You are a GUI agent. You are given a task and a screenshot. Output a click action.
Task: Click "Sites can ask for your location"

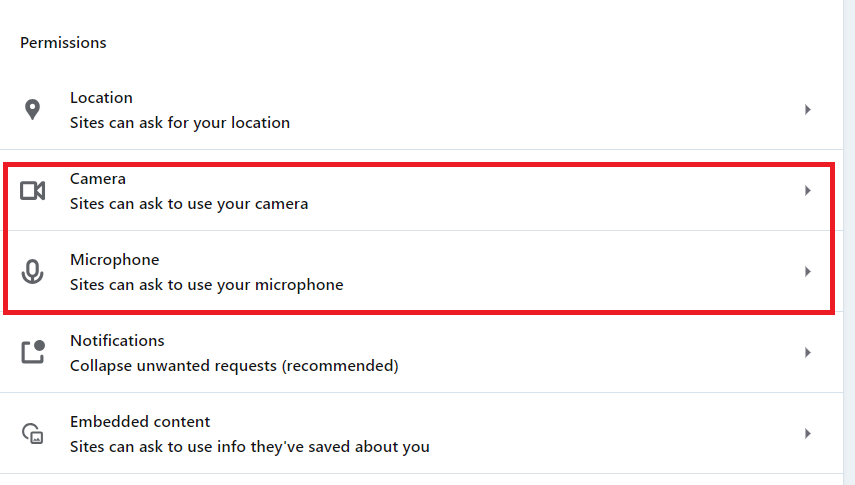click(180, 123)
